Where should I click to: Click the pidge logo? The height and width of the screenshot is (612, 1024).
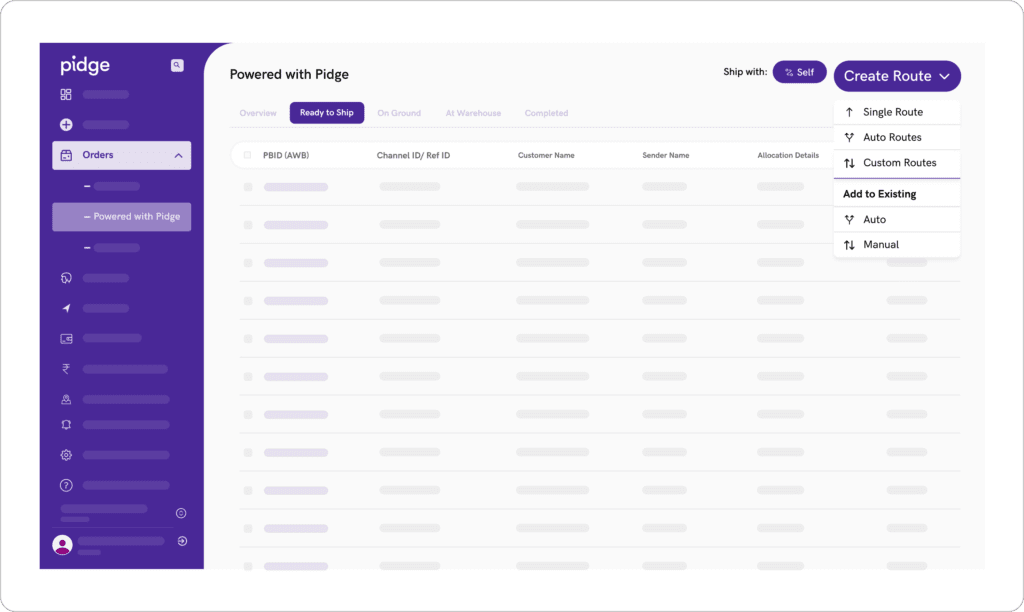point(85,65)
